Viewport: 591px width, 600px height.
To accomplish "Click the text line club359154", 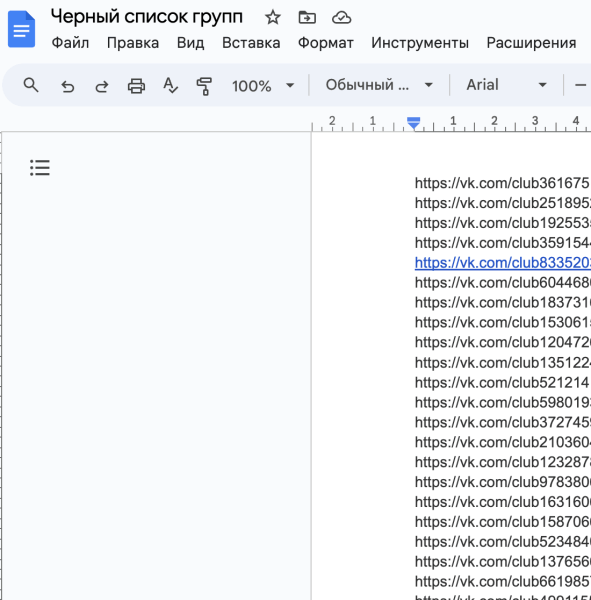I will tap(503, 243).
